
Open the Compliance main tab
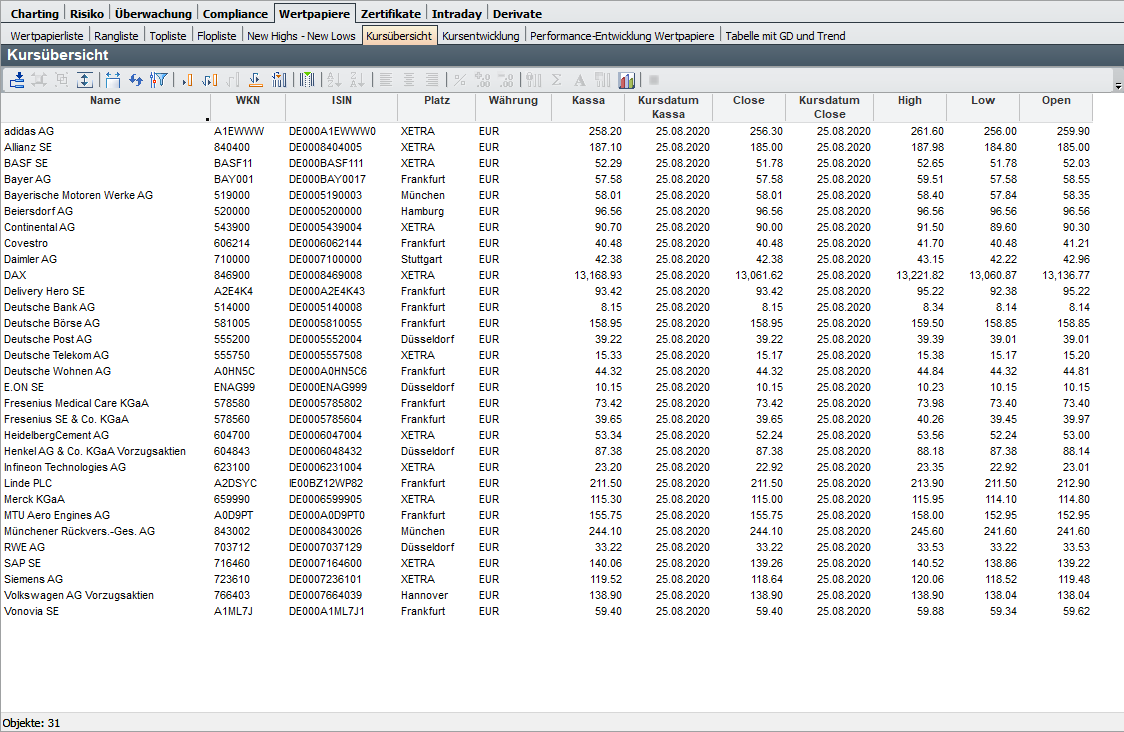pos(235,14)
